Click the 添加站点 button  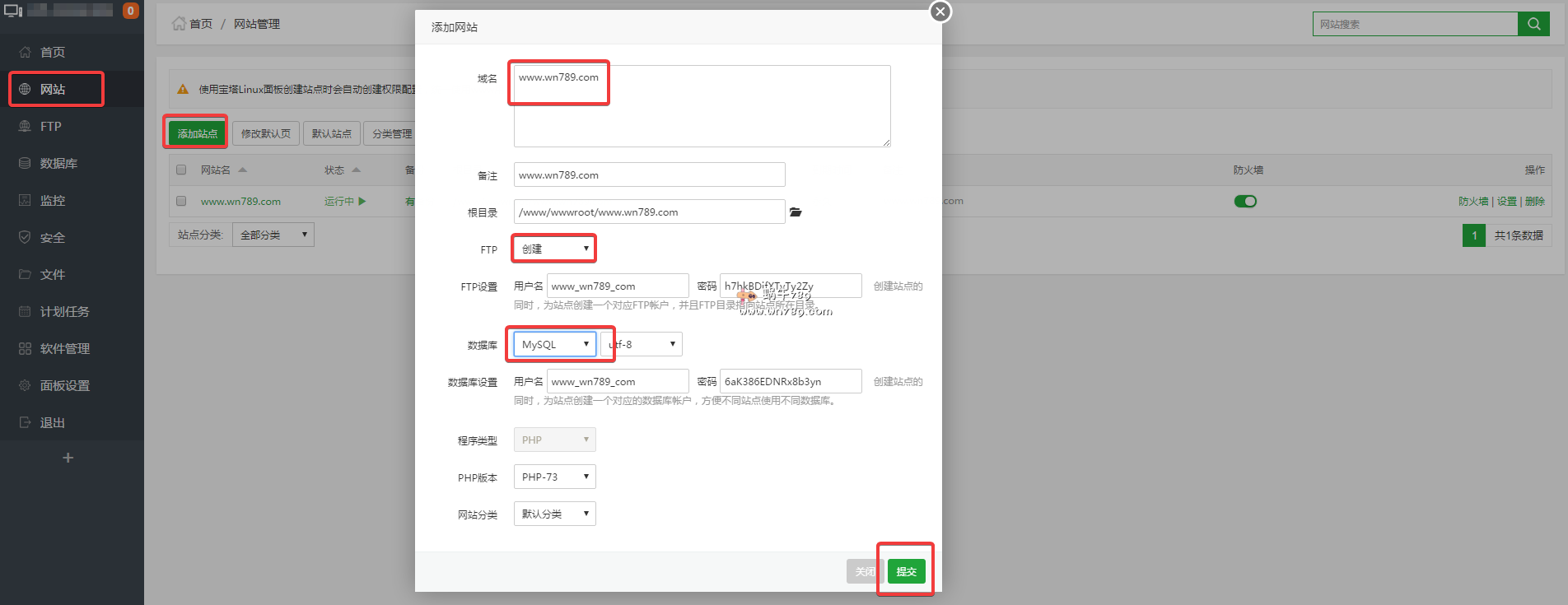tap(197, 133)
